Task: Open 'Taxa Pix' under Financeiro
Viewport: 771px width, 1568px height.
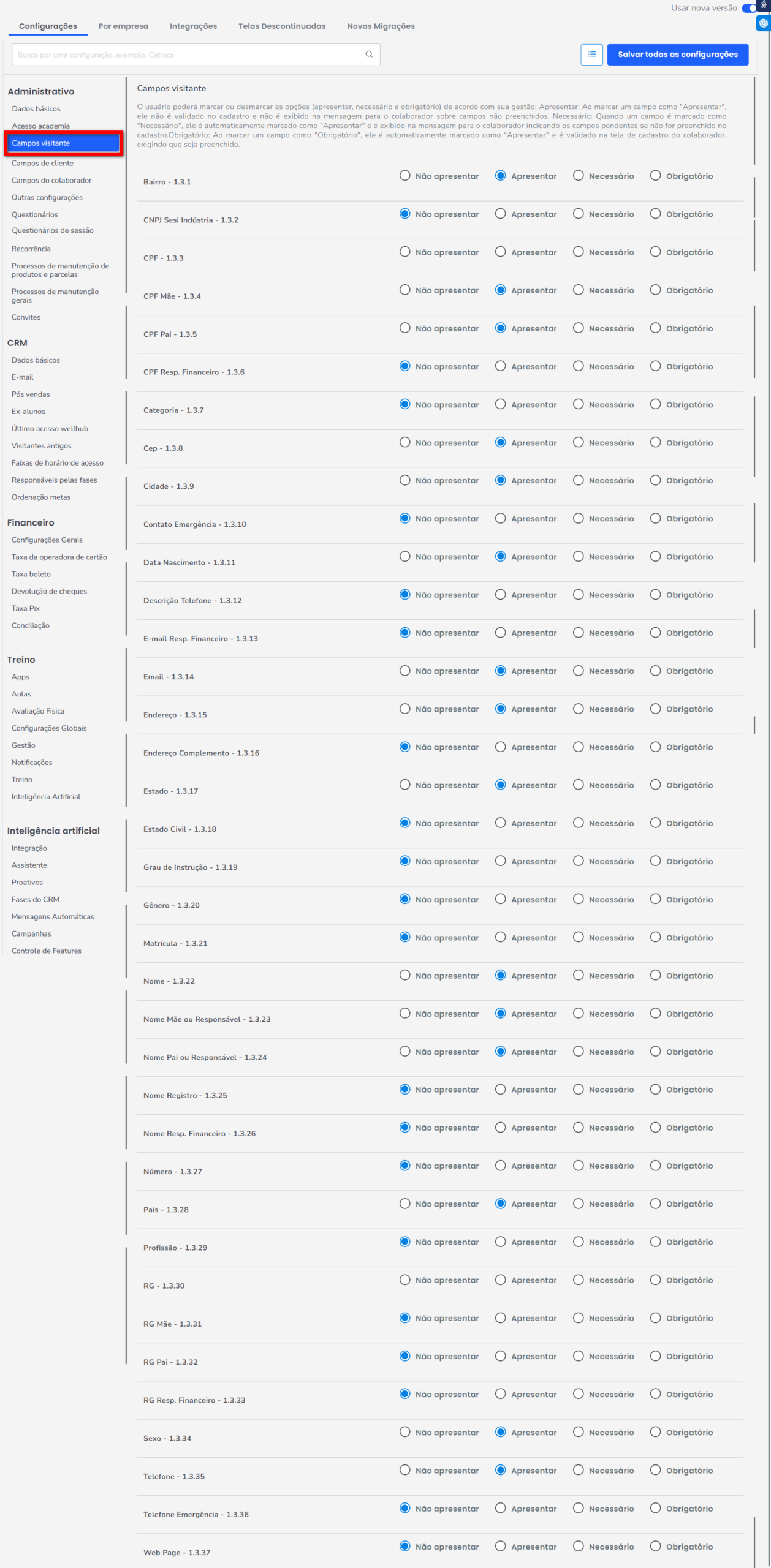Action: coord(26,608)
